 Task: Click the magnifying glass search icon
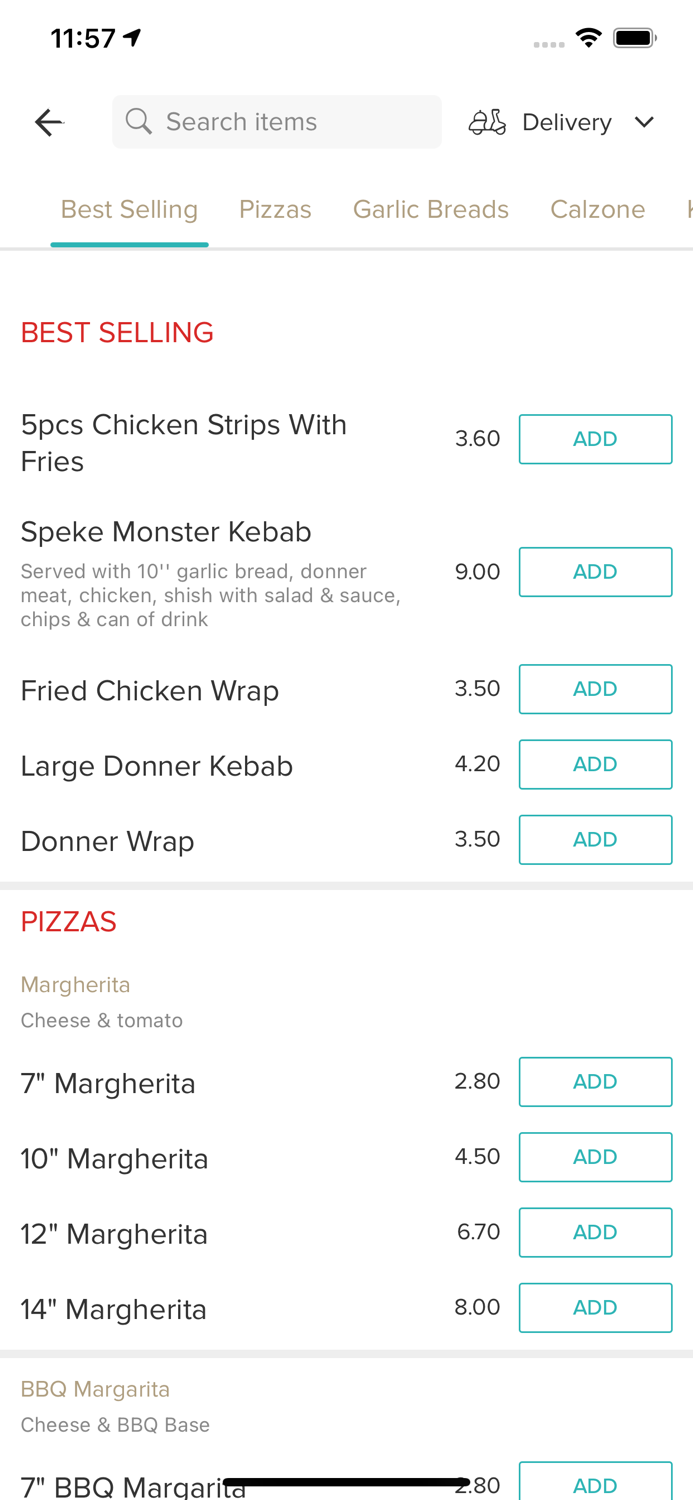point(139,121)
